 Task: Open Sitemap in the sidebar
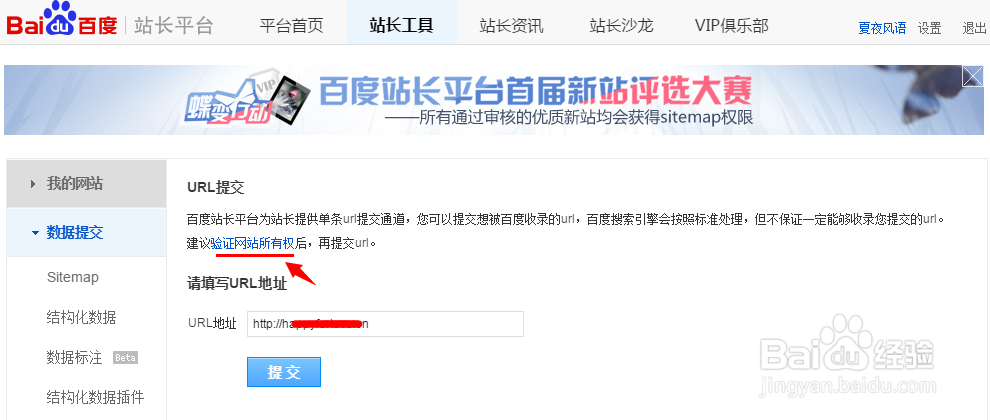click(x=73, y=277)
